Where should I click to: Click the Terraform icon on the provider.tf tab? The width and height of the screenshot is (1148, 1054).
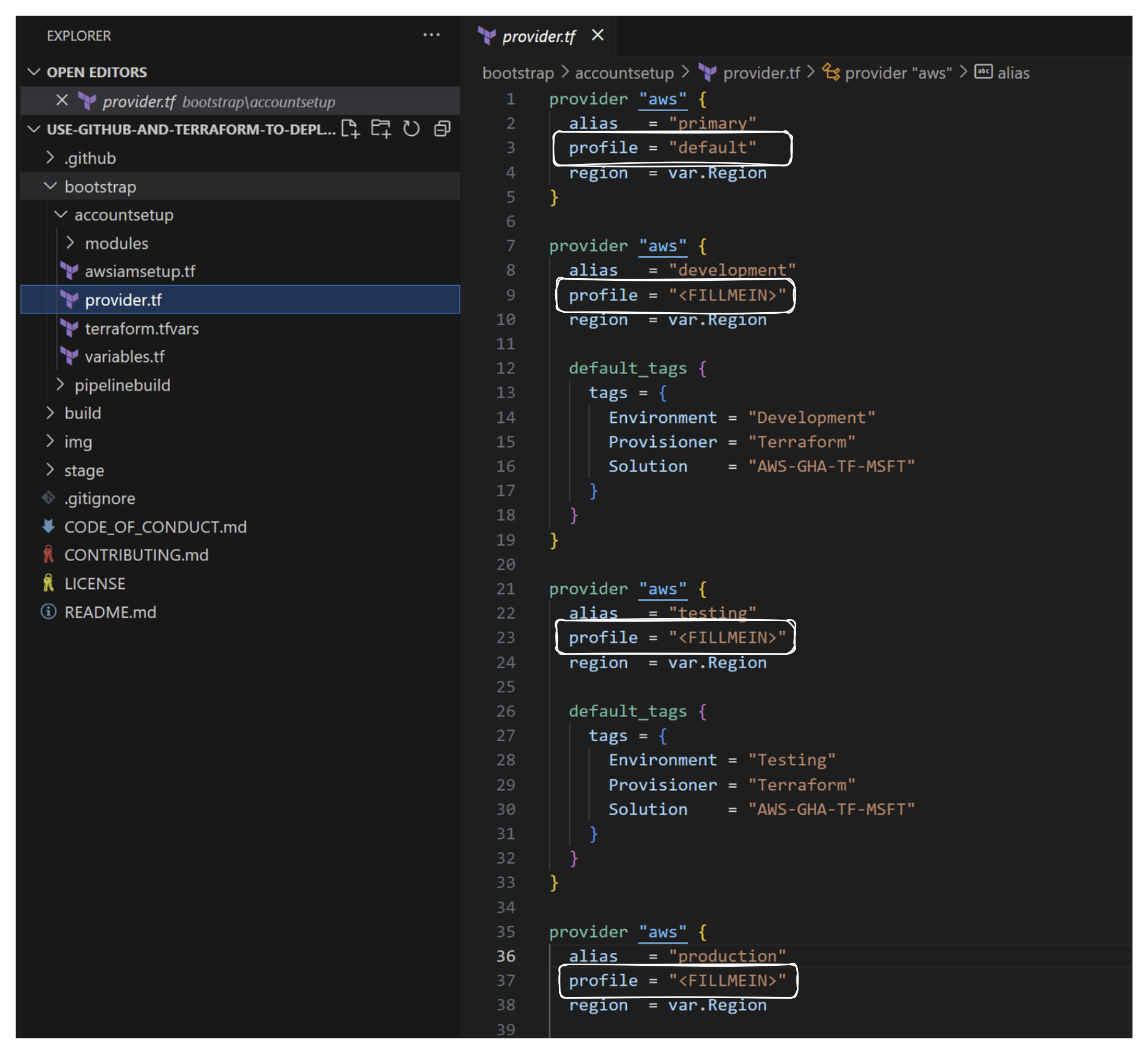pyautogui.click(x=486, y=35)
